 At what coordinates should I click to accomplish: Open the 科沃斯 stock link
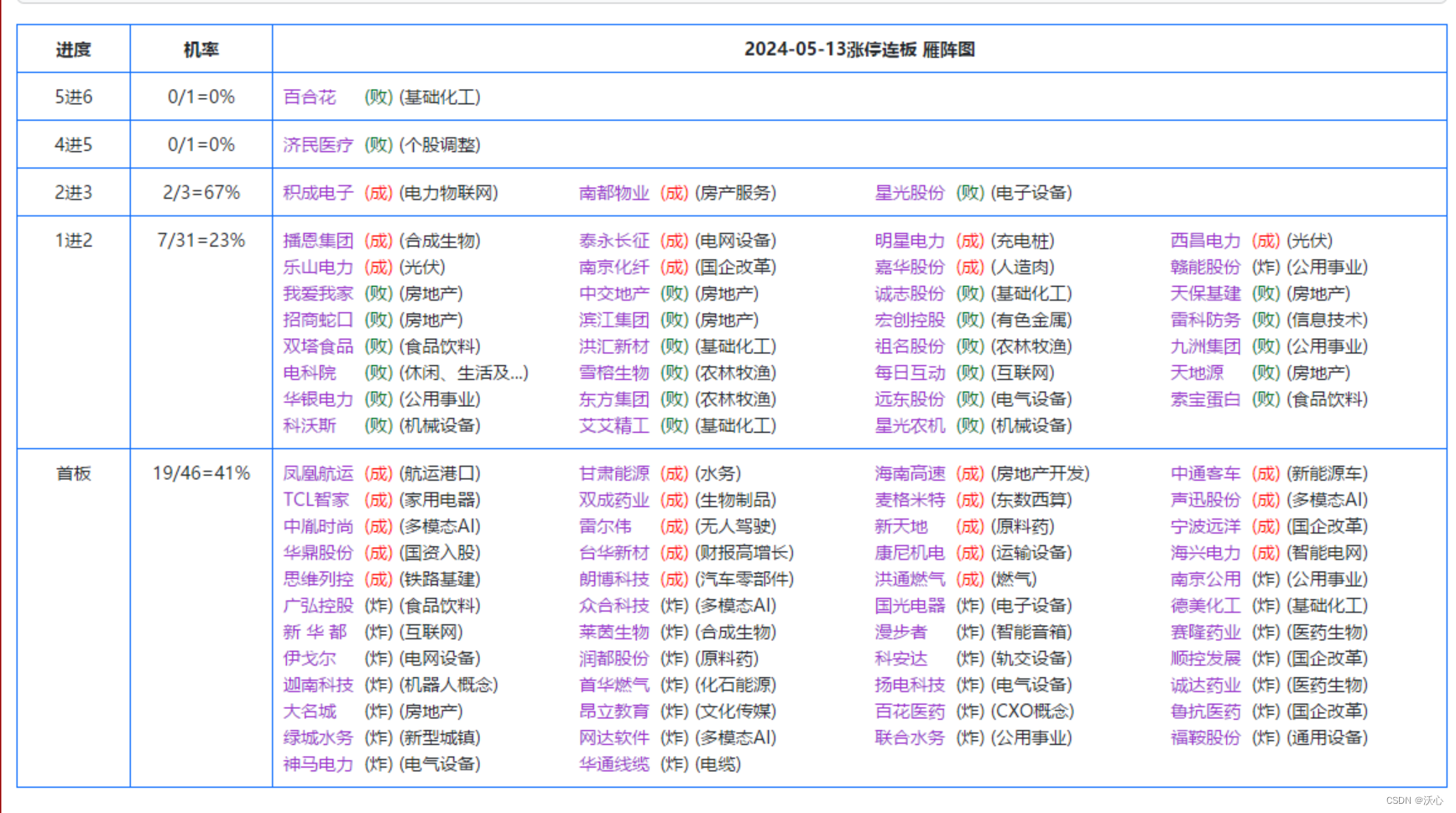point(310,425)
